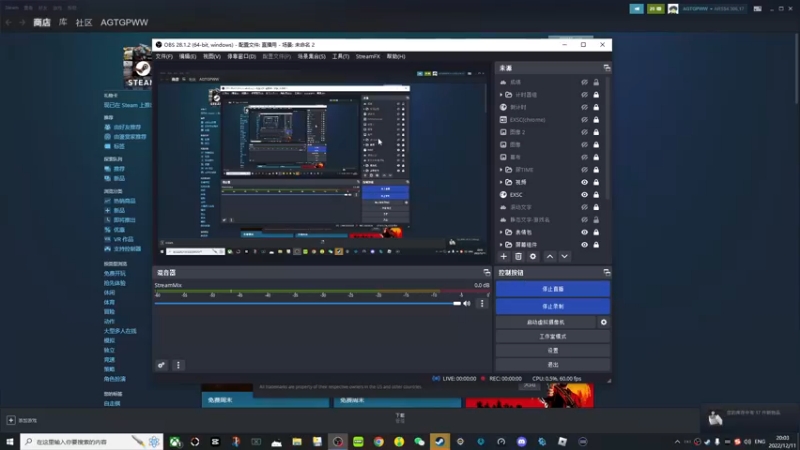The height and width of the screenshot is (450, 800).
Task: Open Discord from the taskbar
Action: click(521, 442)
